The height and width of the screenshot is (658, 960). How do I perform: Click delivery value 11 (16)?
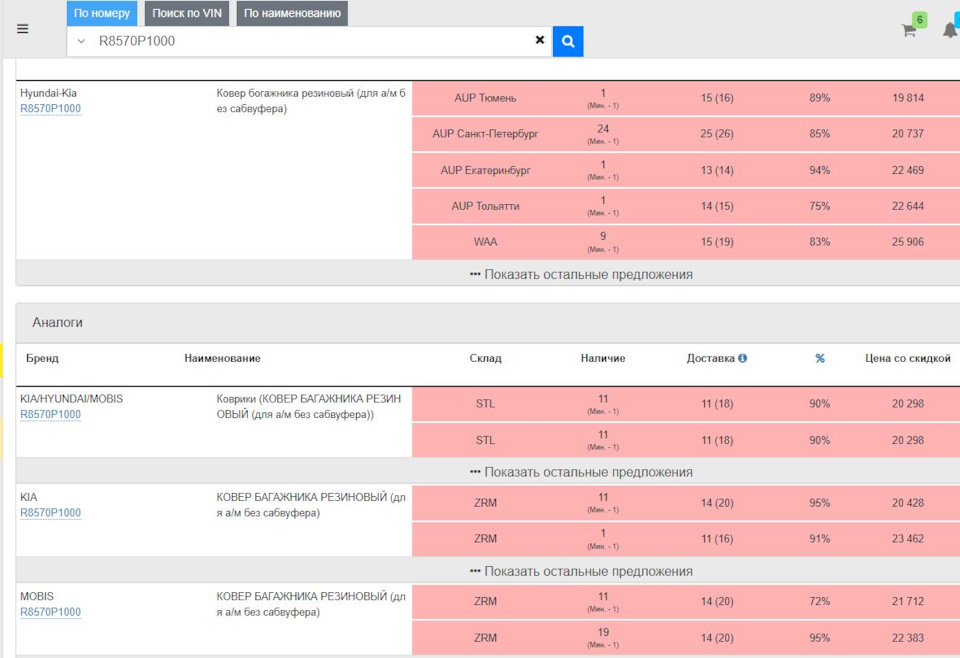pyautogui.click(x=716, y=539)
